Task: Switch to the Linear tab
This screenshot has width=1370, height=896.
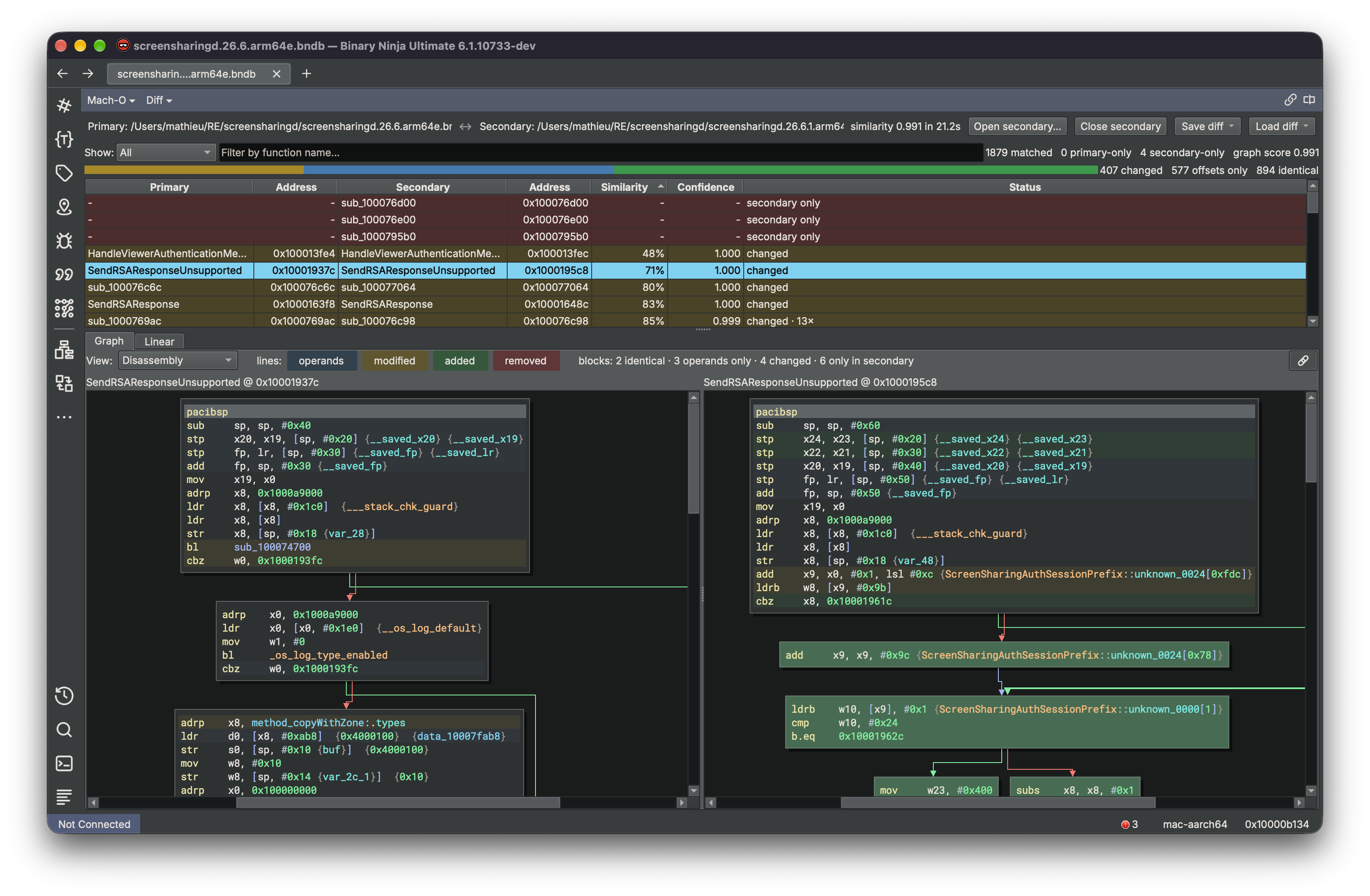Action: 159,342
